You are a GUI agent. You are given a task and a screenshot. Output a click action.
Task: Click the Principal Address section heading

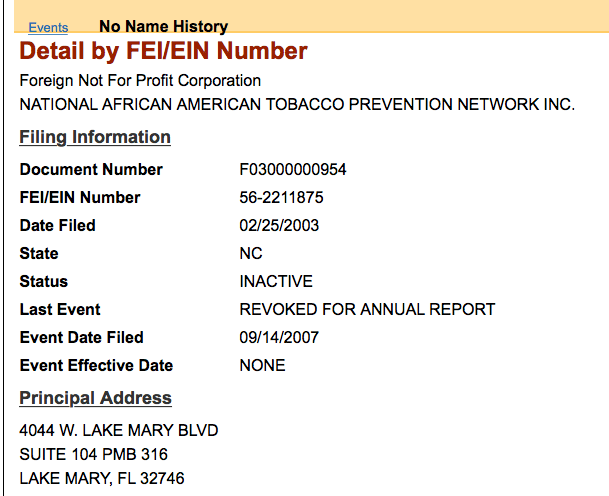pyautogui.click(x=95, y=398)
